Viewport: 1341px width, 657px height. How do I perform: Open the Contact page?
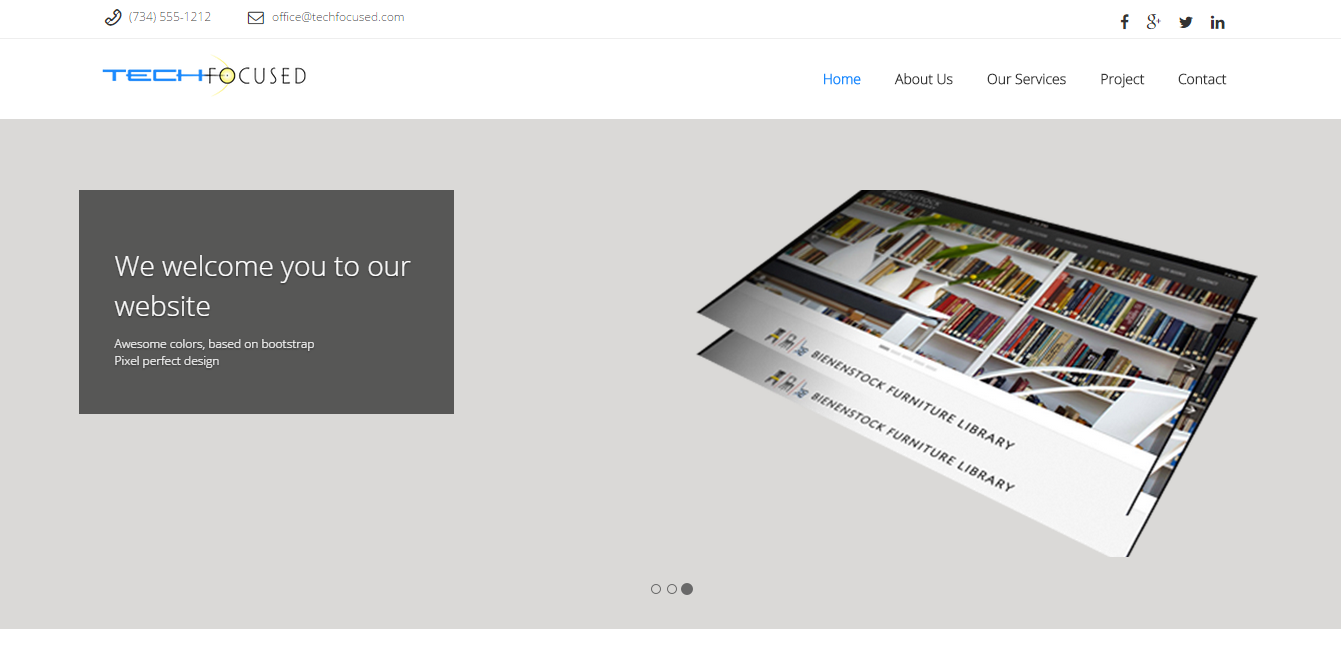click(x=1201, y=79)
